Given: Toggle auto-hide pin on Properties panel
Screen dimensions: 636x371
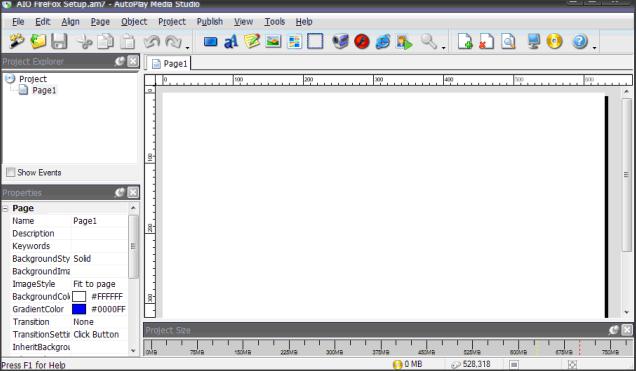Looking at the screenshot, I should 120,193.
